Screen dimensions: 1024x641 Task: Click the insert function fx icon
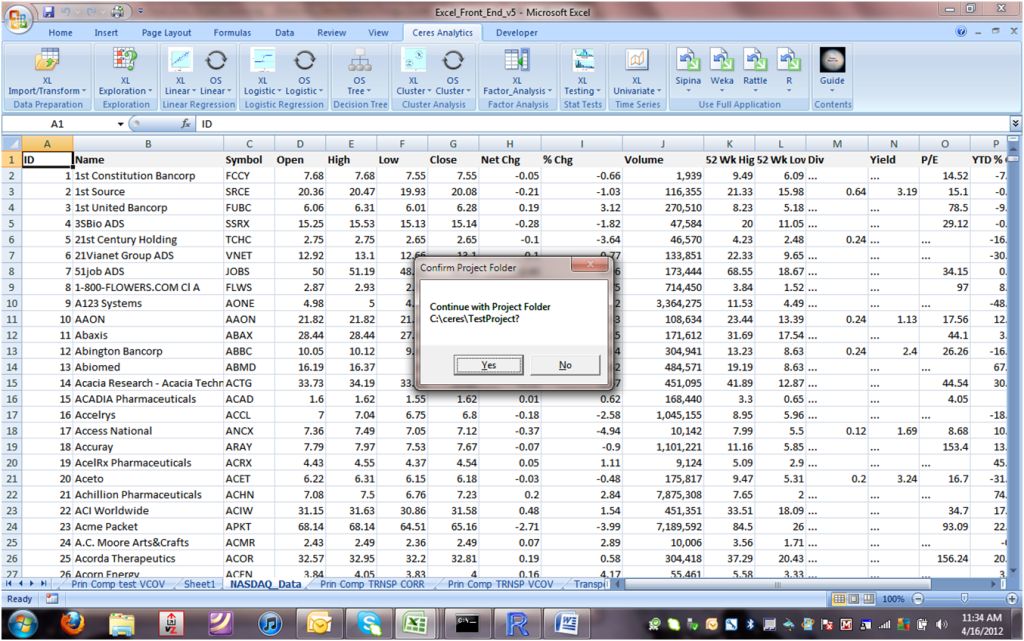point(185,123)
